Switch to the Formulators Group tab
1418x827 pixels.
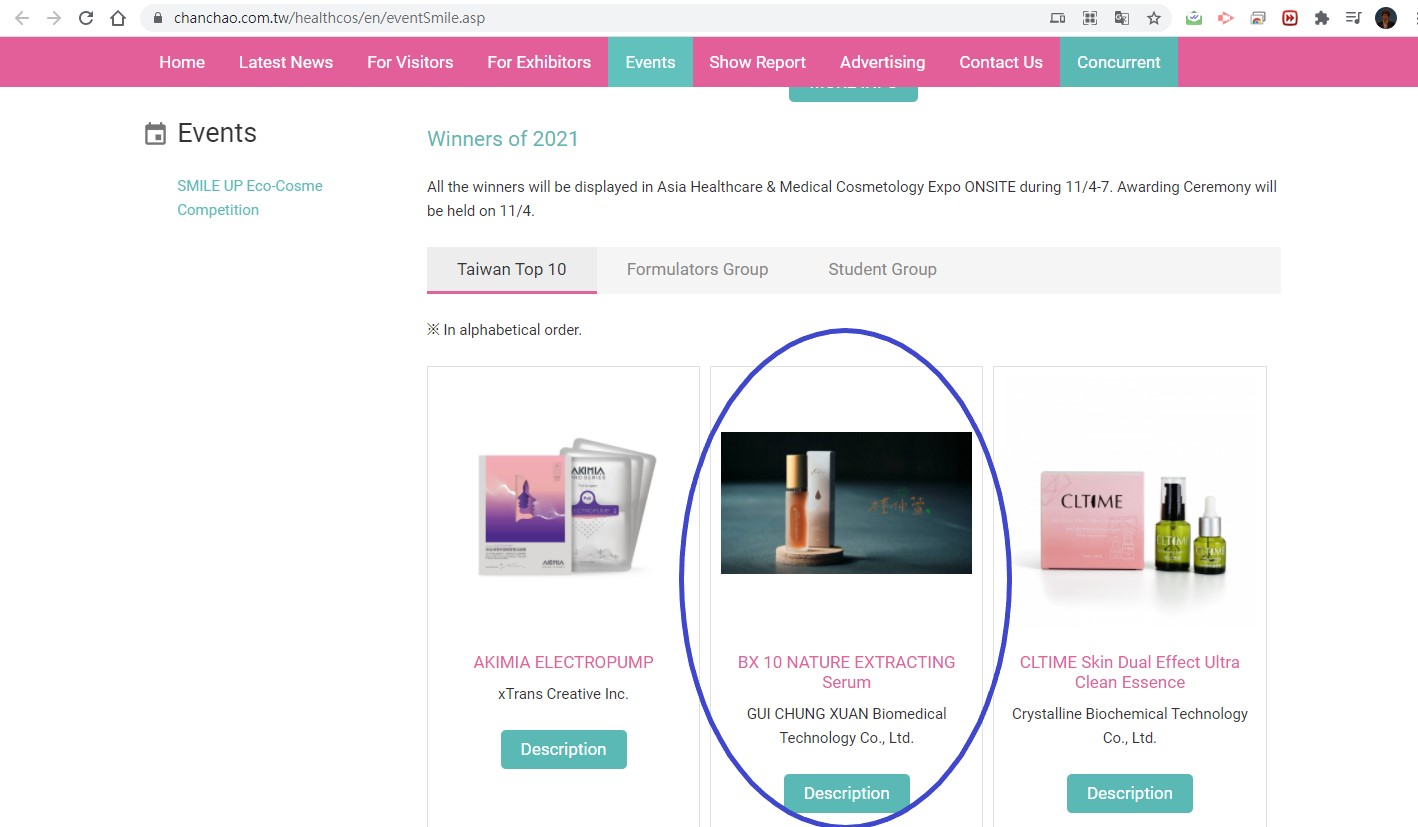click(697, 269)
